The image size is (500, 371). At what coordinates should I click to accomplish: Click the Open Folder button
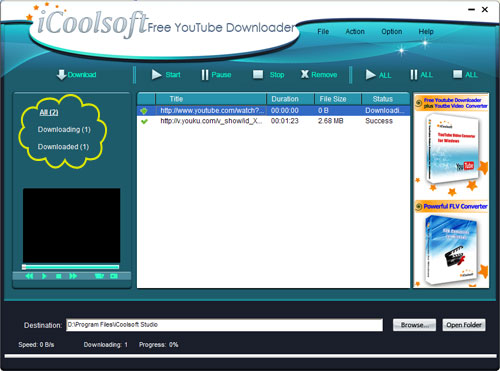tap(464, 325)
